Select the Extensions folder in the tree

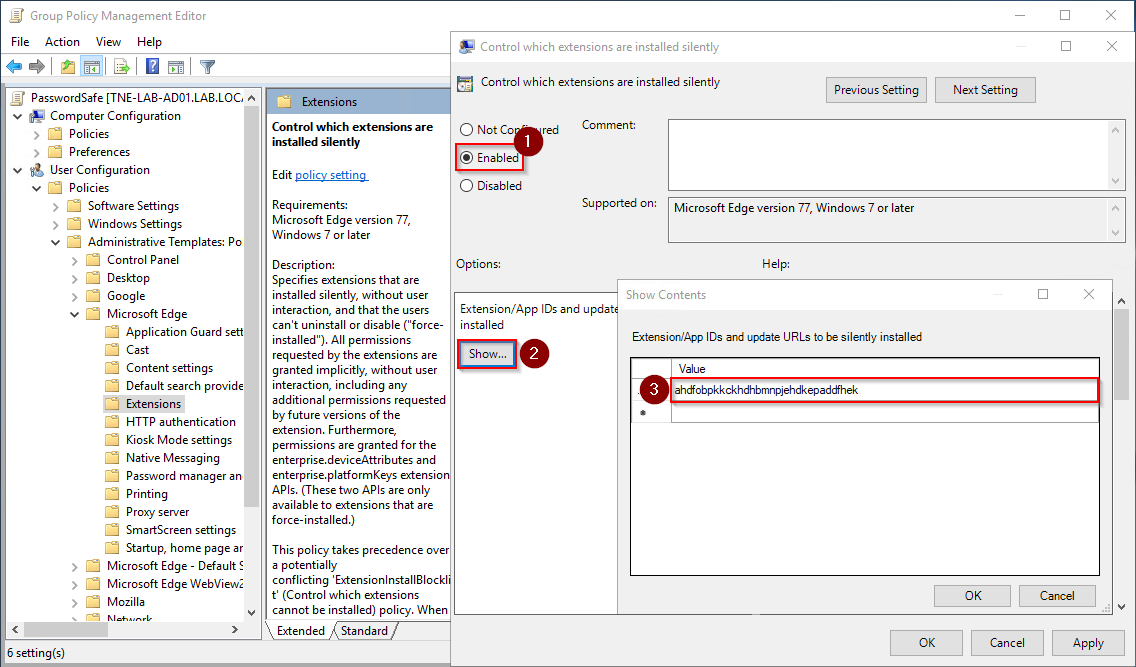point(153,404)
